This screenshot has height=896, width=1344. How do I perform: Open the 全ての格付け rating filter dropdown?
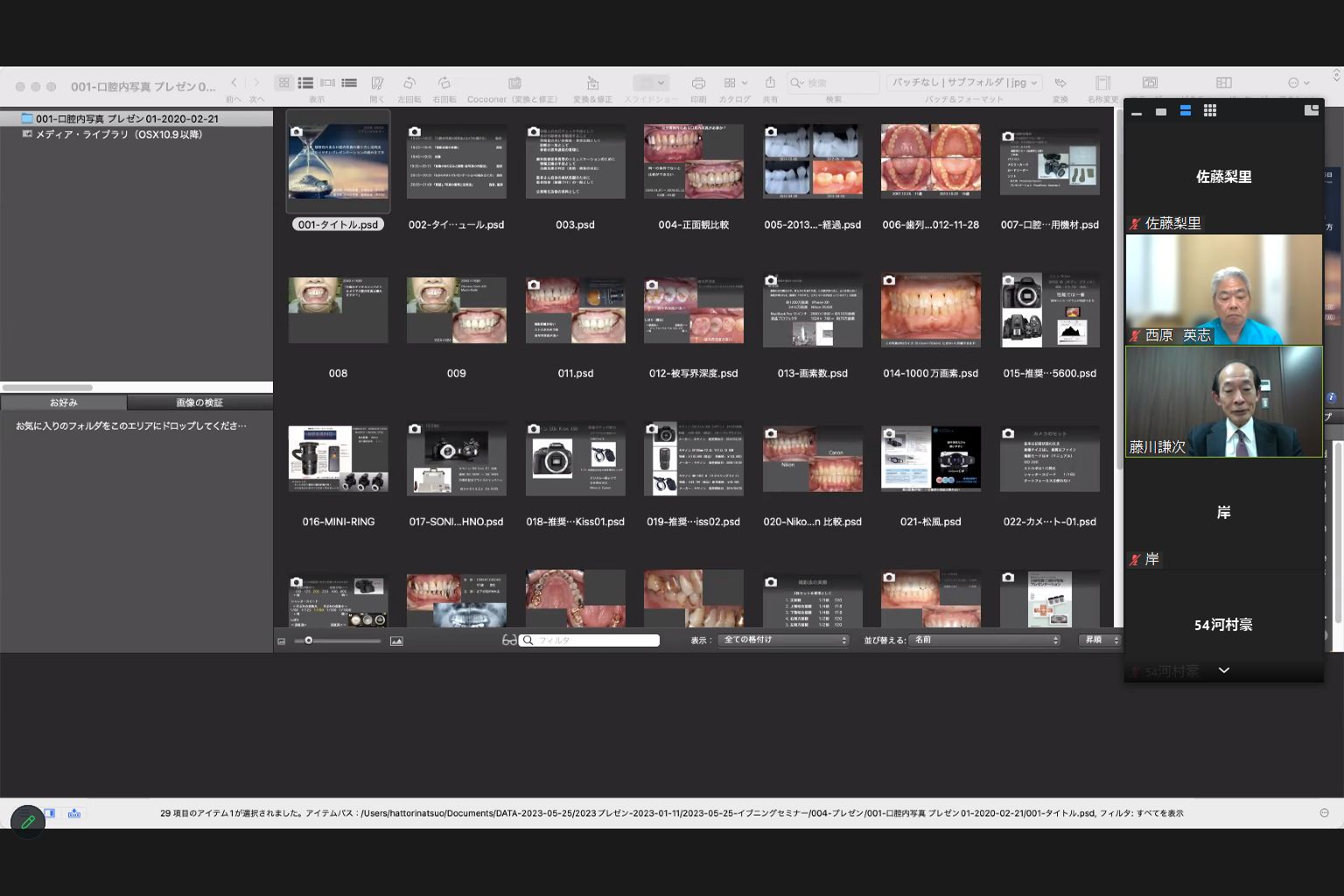click(783, 640)
